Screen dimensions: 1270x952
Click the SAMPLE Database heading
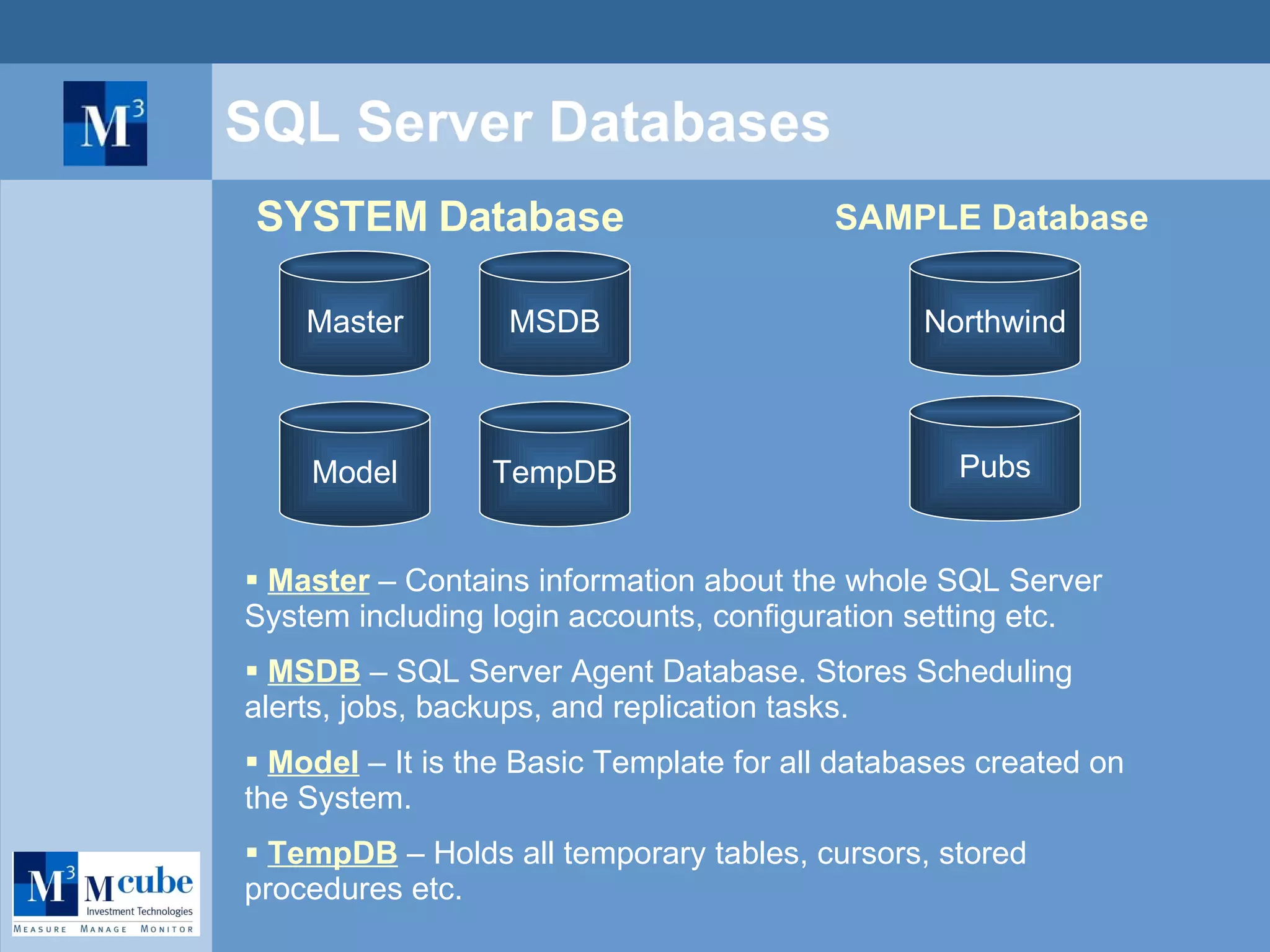click(x=991, y=218)
